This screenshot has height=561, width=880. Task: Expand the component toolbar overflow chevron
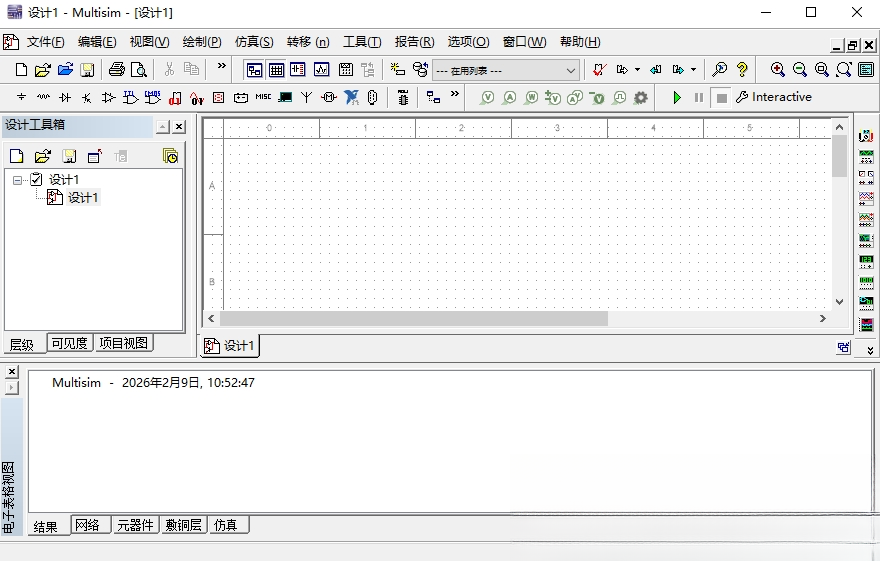(x=455, y=94)
